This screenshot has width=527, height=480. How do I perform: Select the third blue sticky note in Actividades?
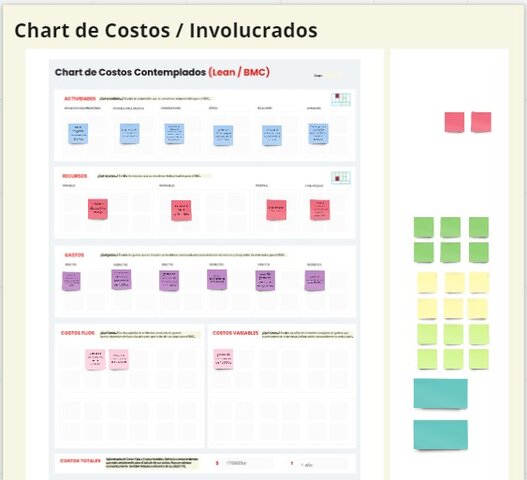pyautogui.click(x=174, y=134)
